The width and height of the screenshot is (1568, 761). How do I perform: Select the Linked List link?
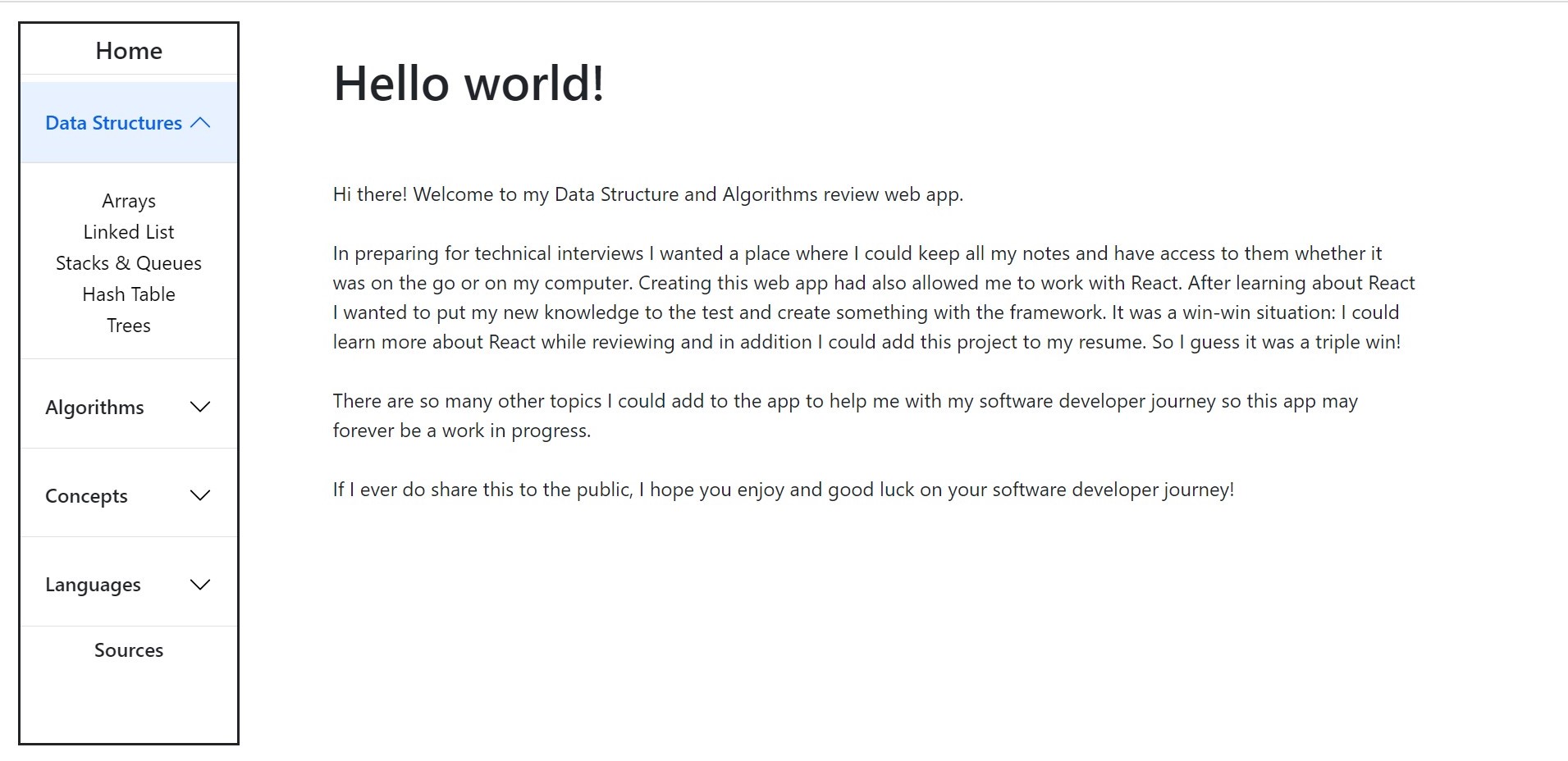[x=129, y=232]
